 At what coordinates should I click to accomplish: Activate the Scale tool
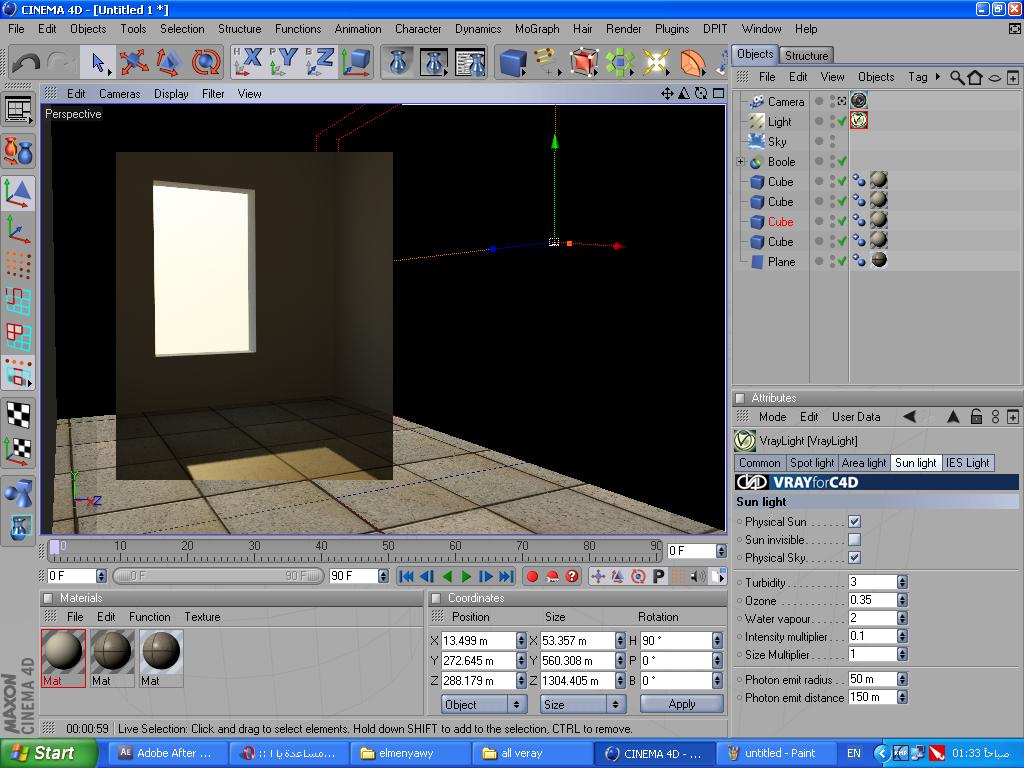click(x=169, y=63)
